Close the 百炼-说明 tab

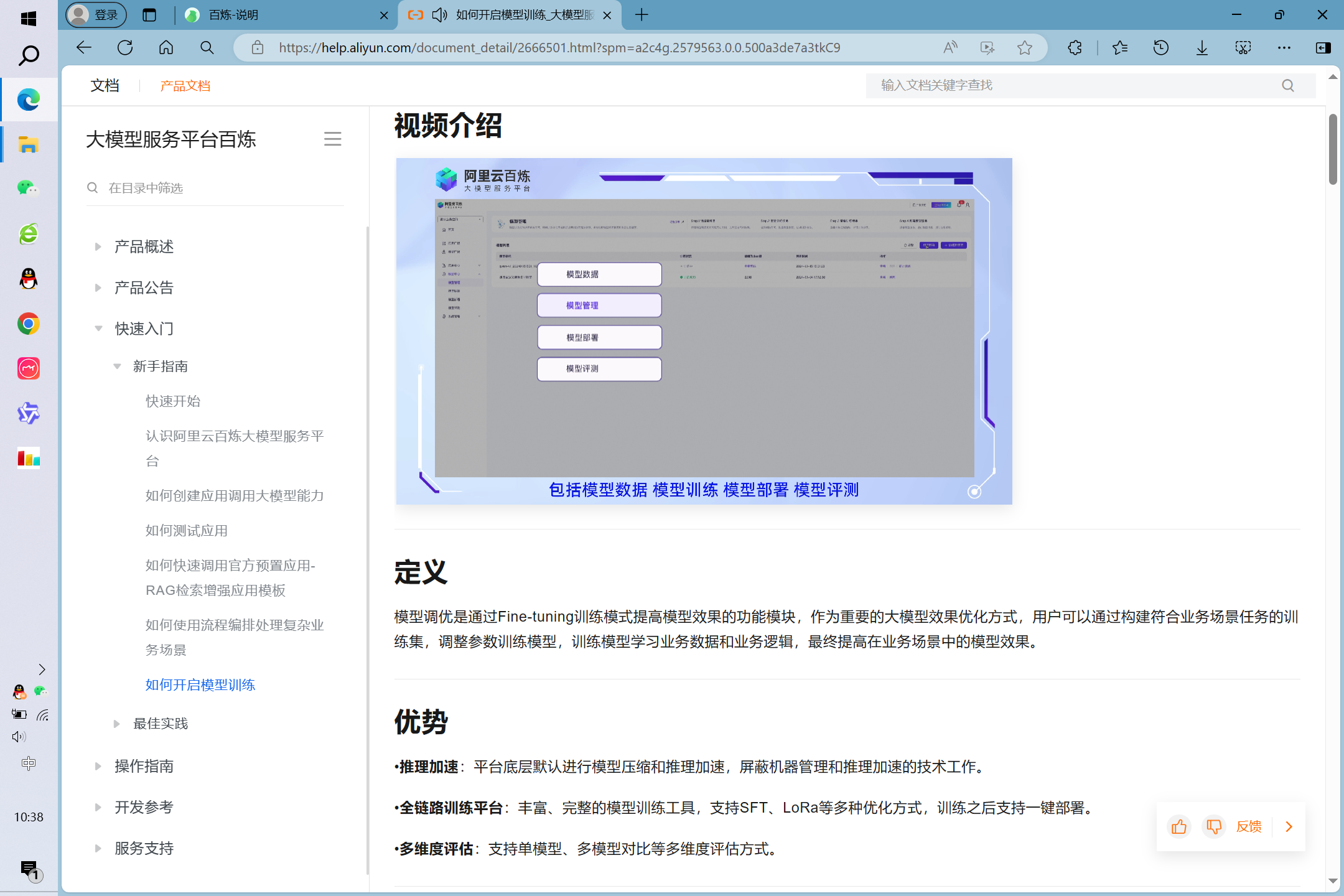tap(384, 15)
